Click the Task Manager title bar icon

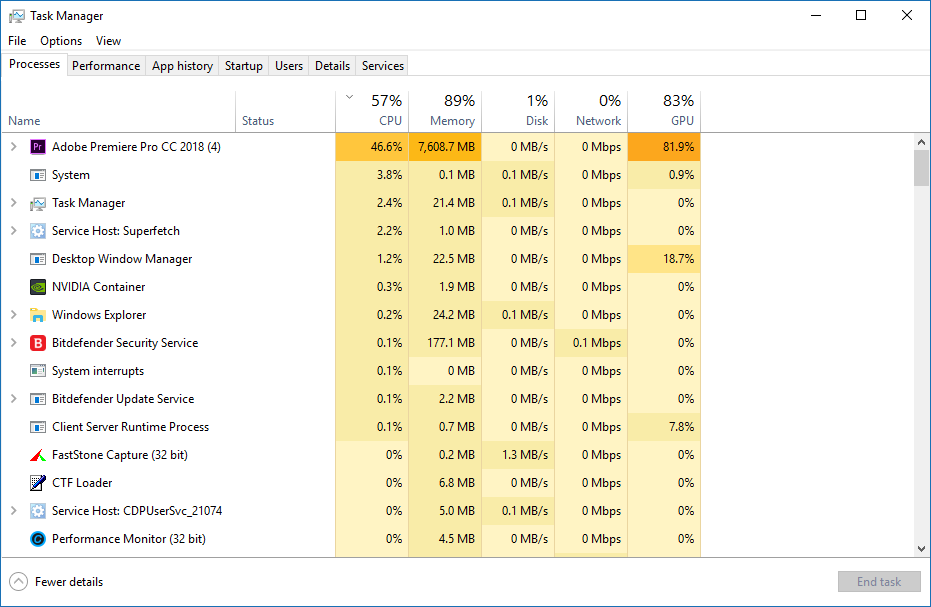(x=17, y=16)
